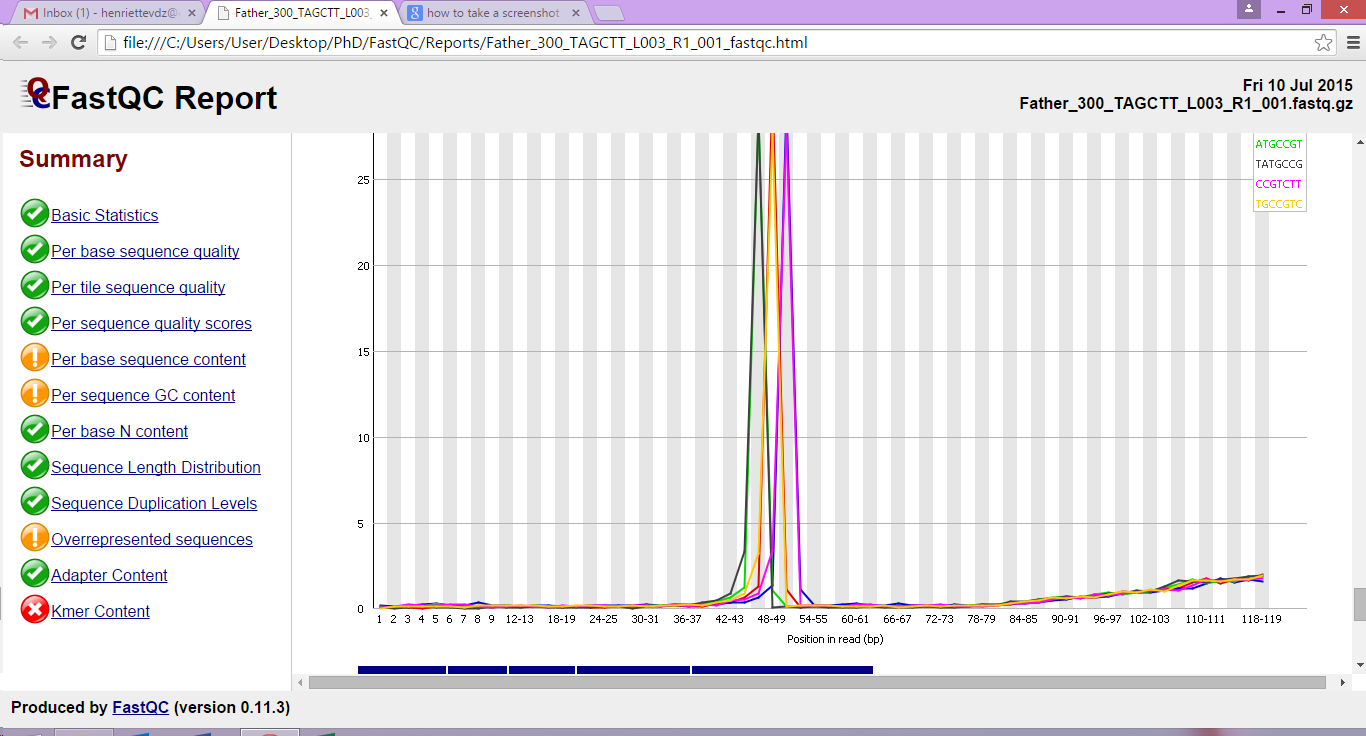Viewport: 1366px width, 736px height.
Task: Click the orange warning icon beside Per base sequence content
Action: click(34, 358)
